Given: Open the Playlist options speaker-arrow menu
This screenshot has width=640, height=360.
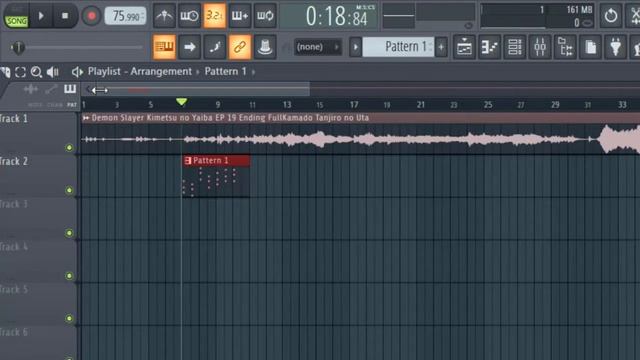Looking at the screenshot, I should [x=77, y=72].
